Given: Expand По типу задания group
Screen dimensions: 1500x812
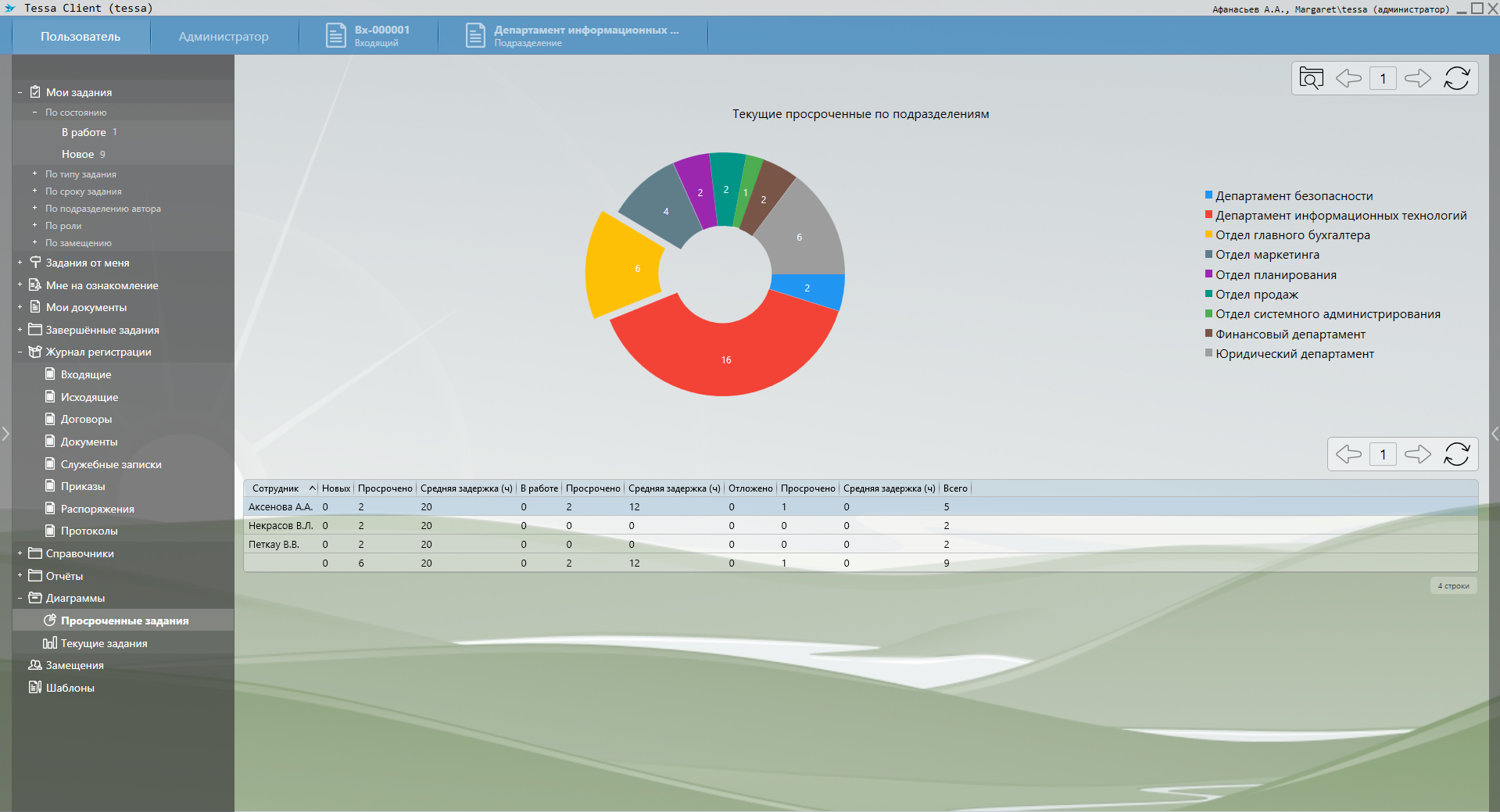Looking at the screenshot, I should [34, 173].
